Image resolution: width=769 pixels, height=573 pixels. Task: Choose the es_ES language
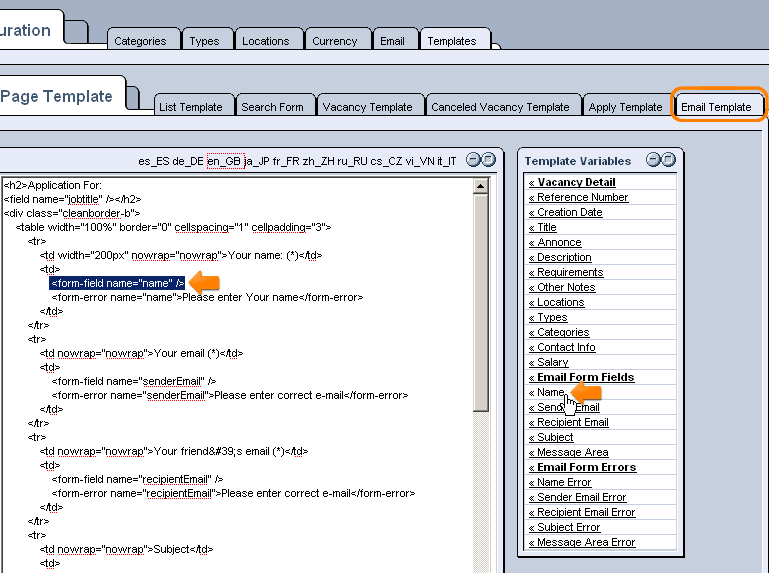point(154,161)
